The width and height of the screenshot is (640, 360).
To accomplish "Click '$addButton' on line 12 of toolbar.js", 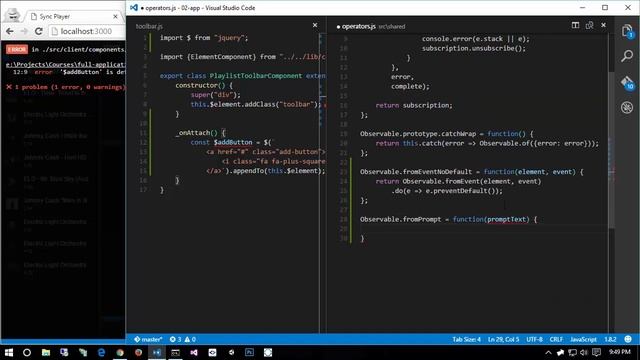I will [233, 142].
